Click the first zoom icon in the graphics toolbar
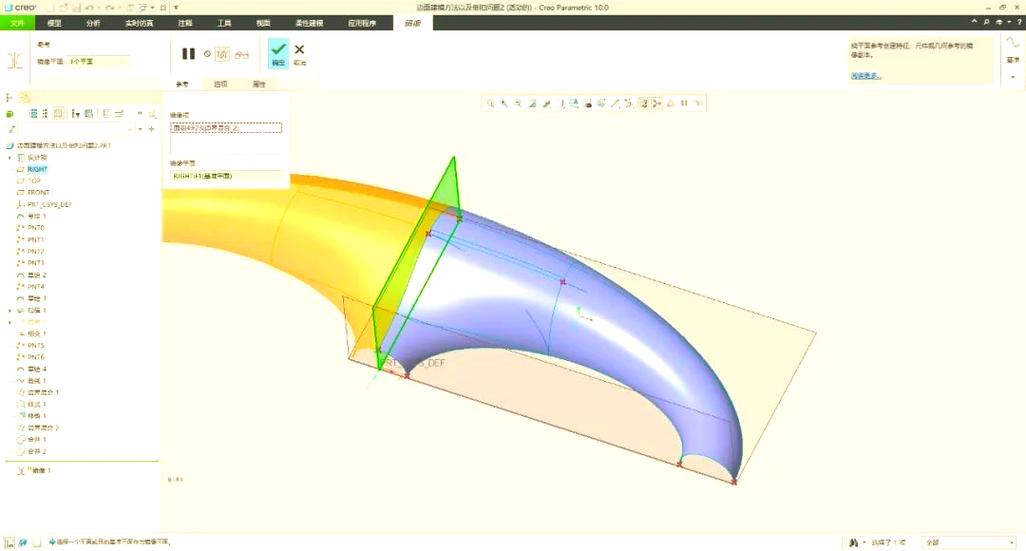Screen dimensions: 1026x551 pyautogui.click(x=490, y=103)
